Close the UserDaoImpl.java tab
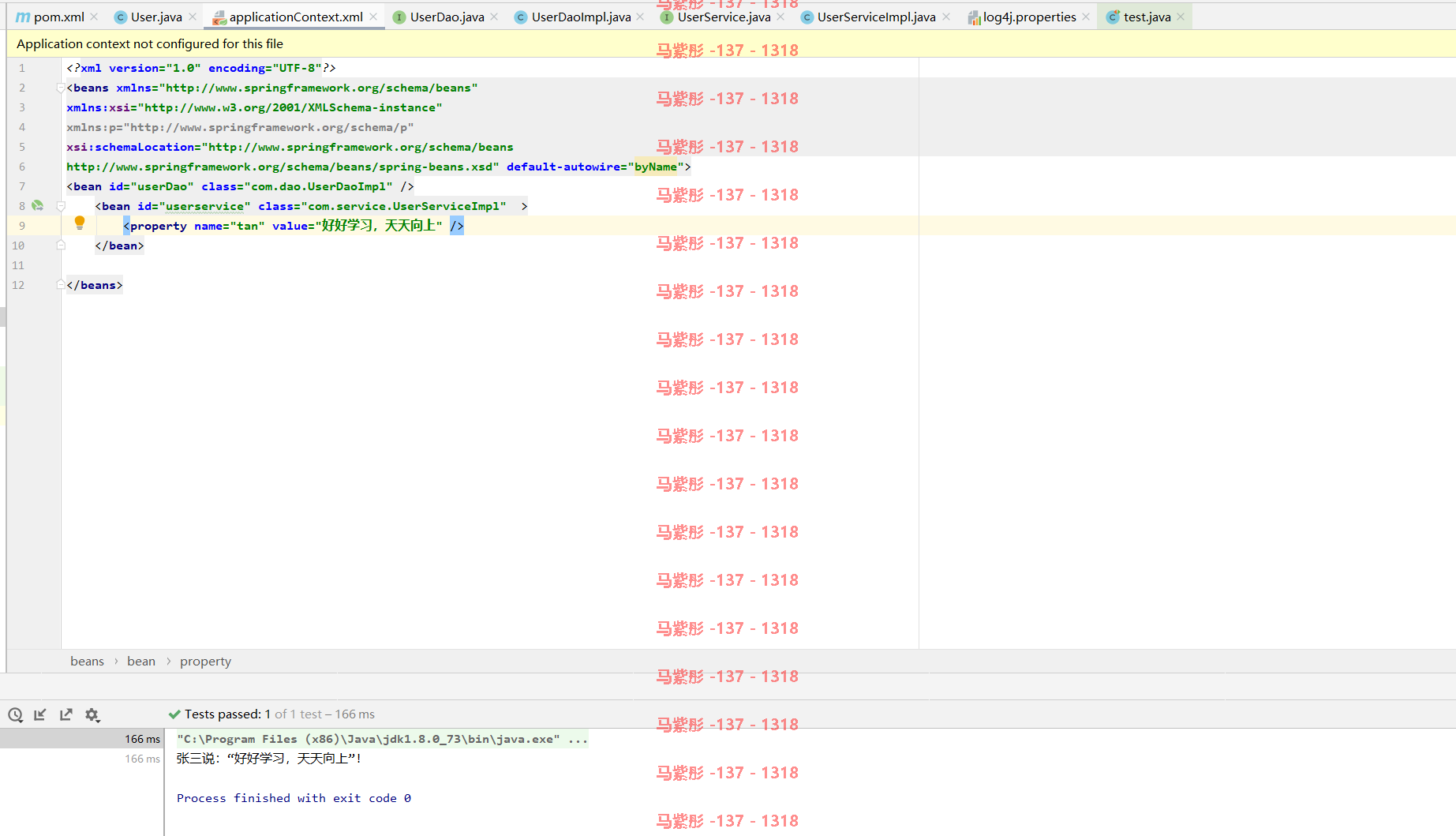 tap(640, 17)
